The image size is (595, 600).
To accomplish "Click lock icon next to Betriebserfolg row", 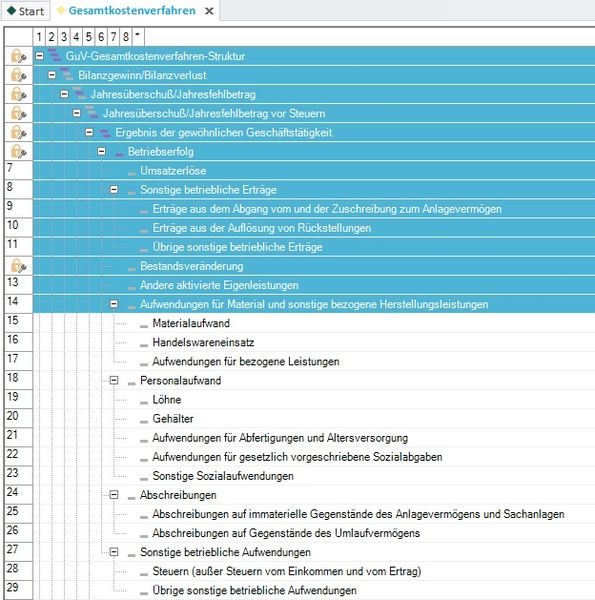I will click(18, 152).
